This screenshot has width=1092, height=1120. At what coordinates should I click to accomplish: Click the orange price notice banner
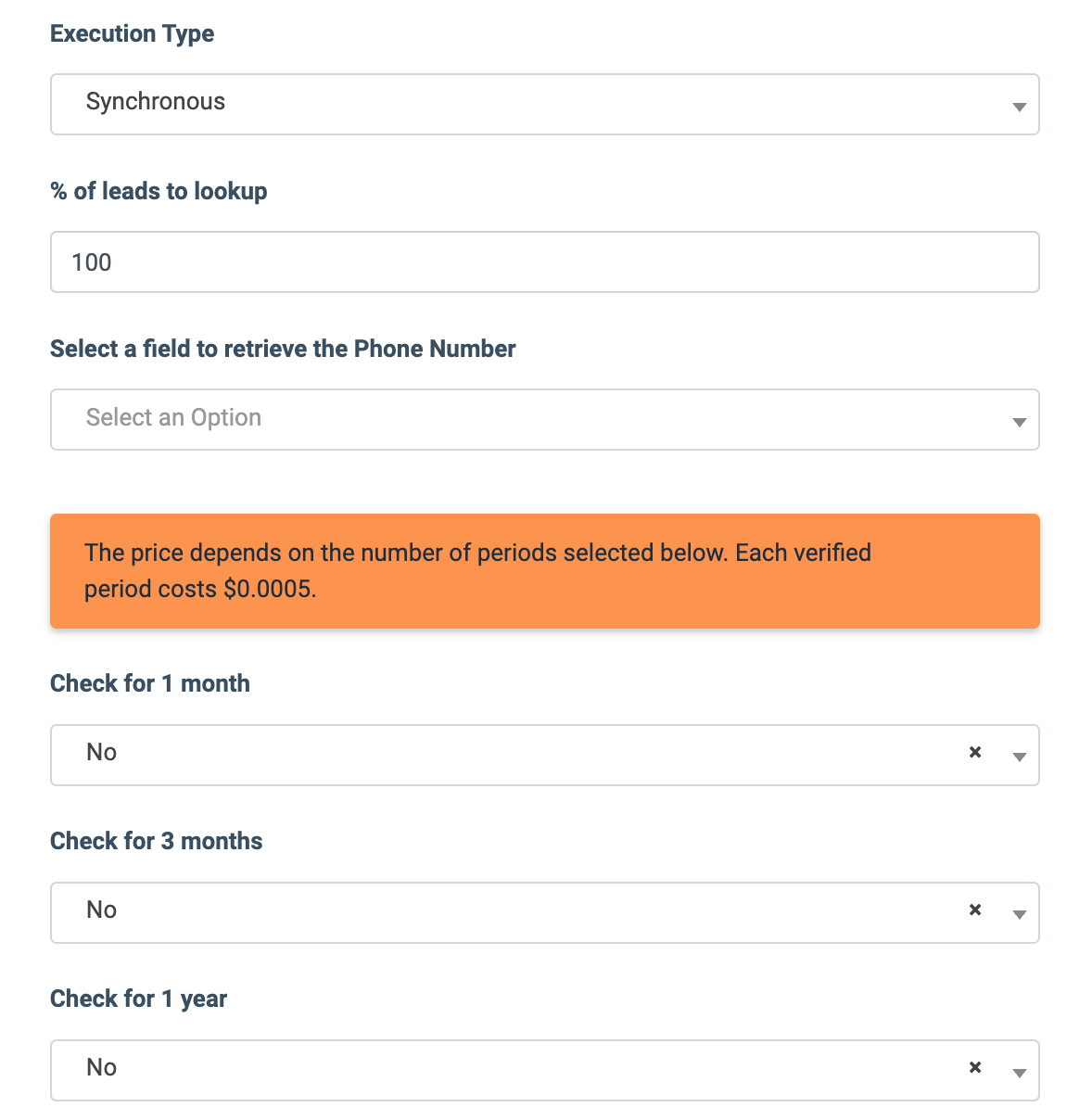544,571
